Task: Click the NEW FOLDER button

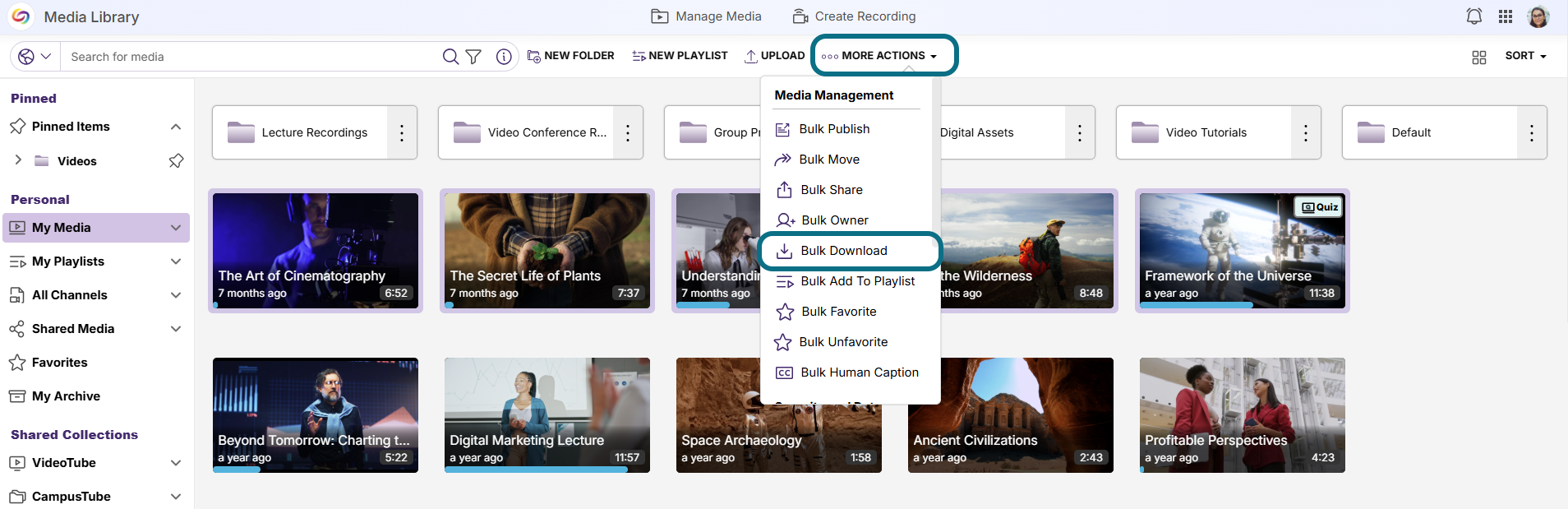Action: click(571, 56)
